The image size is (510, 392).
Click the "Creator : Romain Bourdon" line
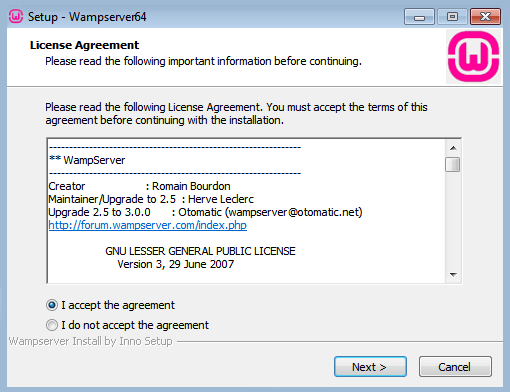[139, 186]
